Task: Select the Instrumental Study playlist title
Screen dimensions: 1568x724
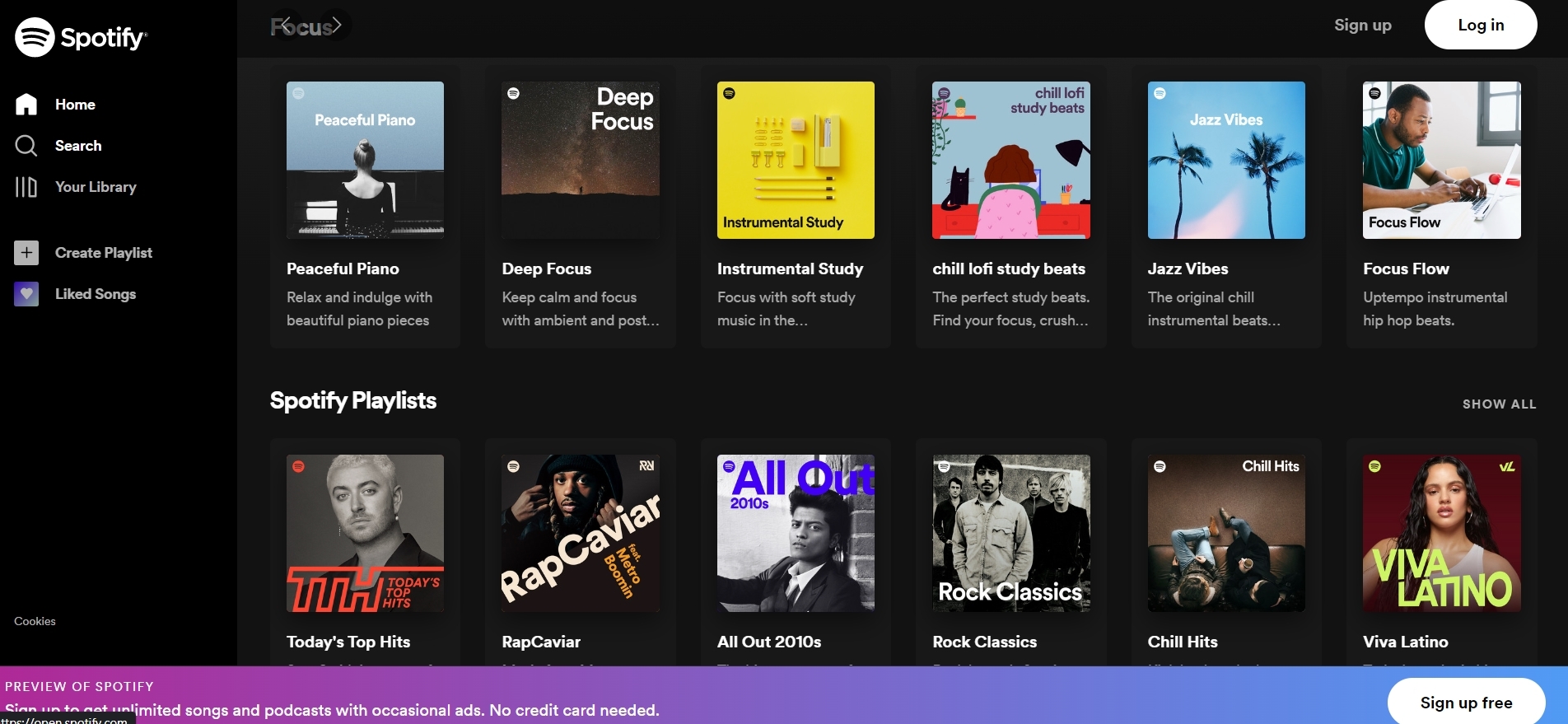Action: [790, 269]
